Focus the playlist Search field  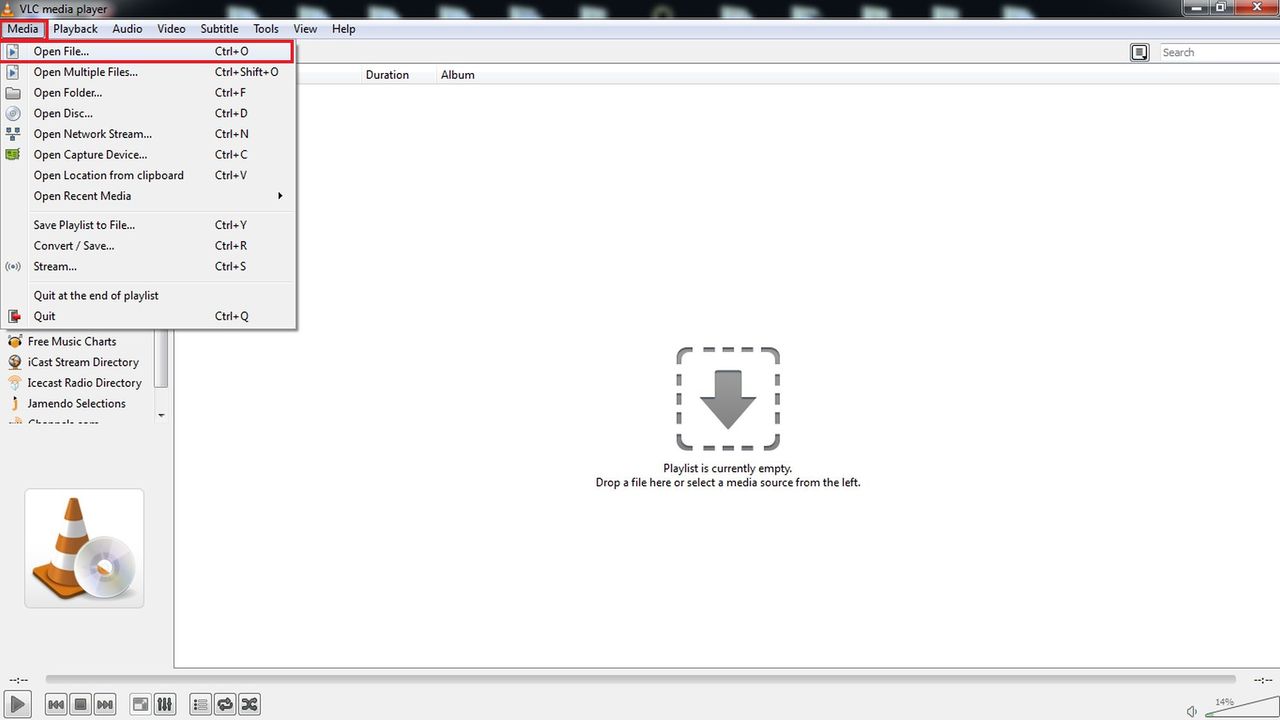(1218, 52)
